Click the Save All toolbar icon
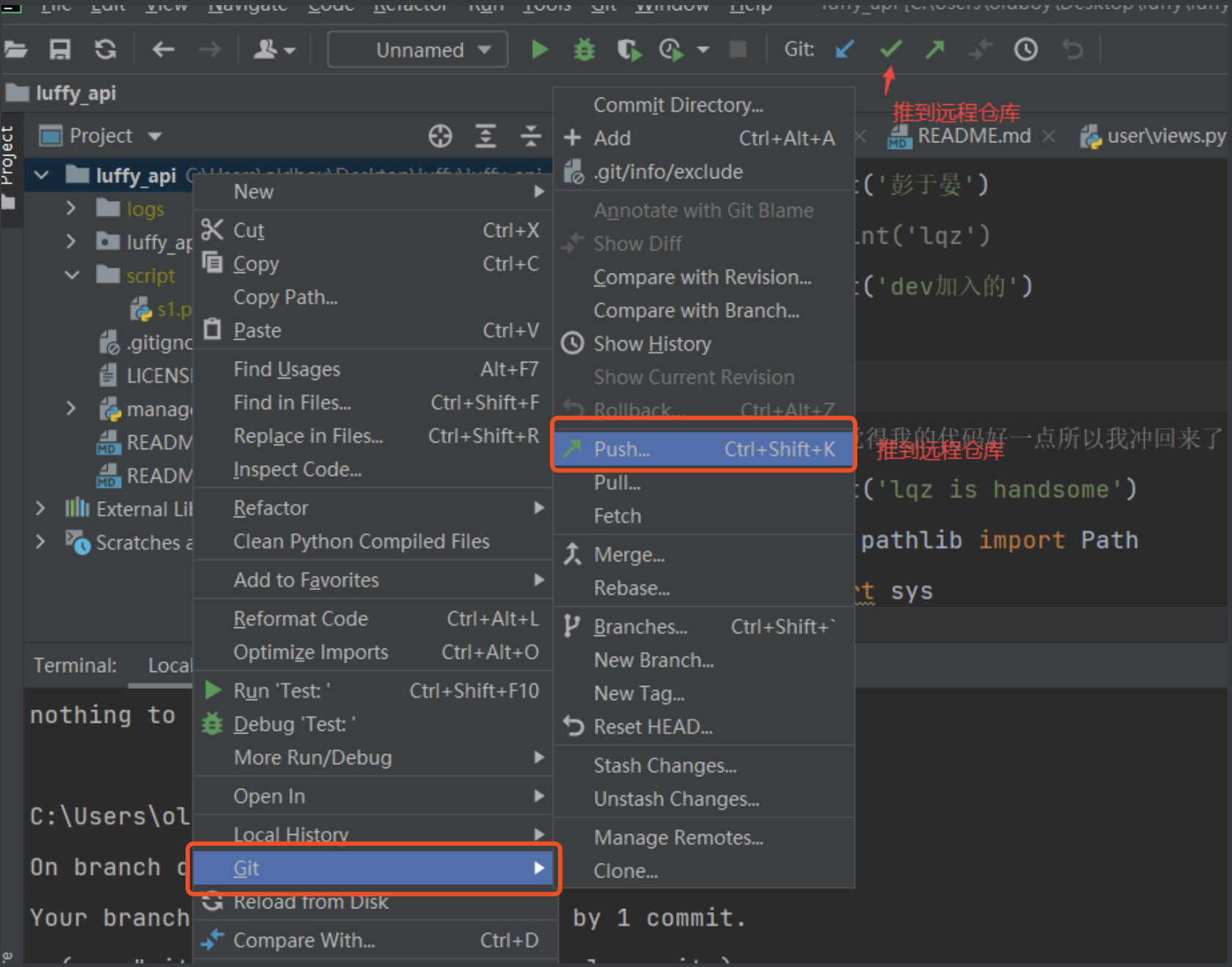 tap(59, 49)
